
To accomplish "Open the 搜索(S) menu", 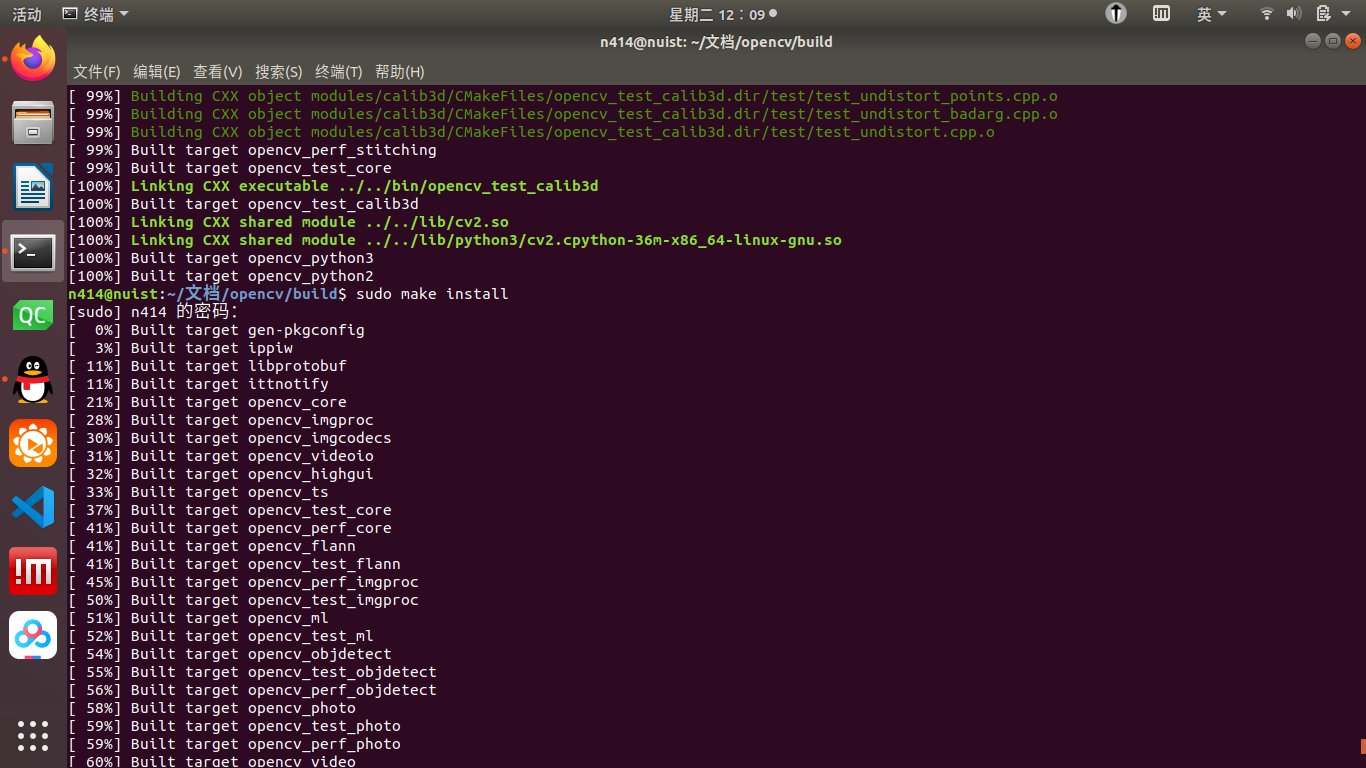I will 279,72.
